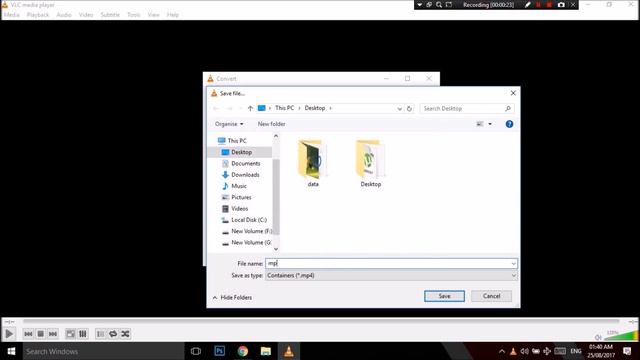
Task: Click Save in the Save file dialog
Action: click(x=444, y=296)
